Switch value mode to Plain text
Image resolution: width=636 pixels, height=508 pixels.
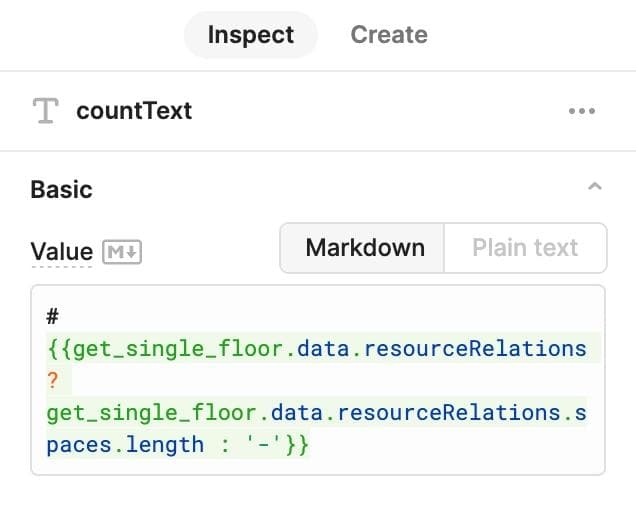pos(525,248)
